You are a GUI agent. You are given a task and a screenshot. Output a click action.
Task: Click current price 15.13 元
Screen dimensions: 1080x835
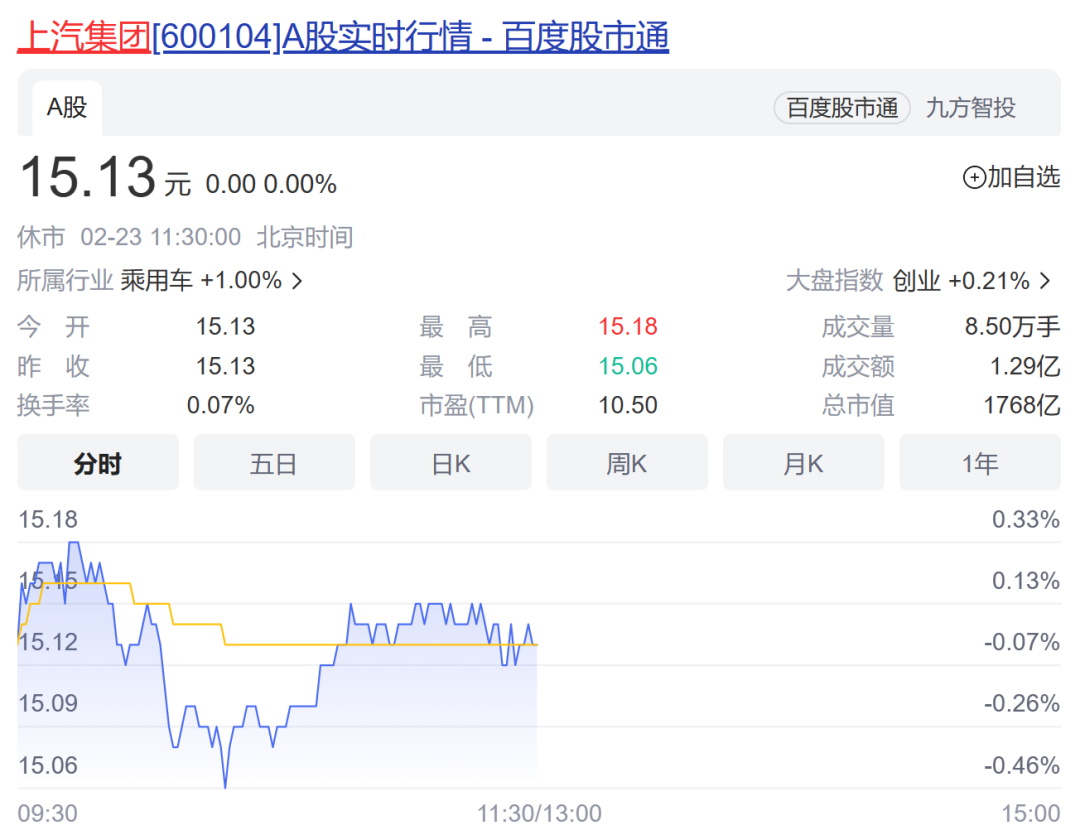[105, 178]
